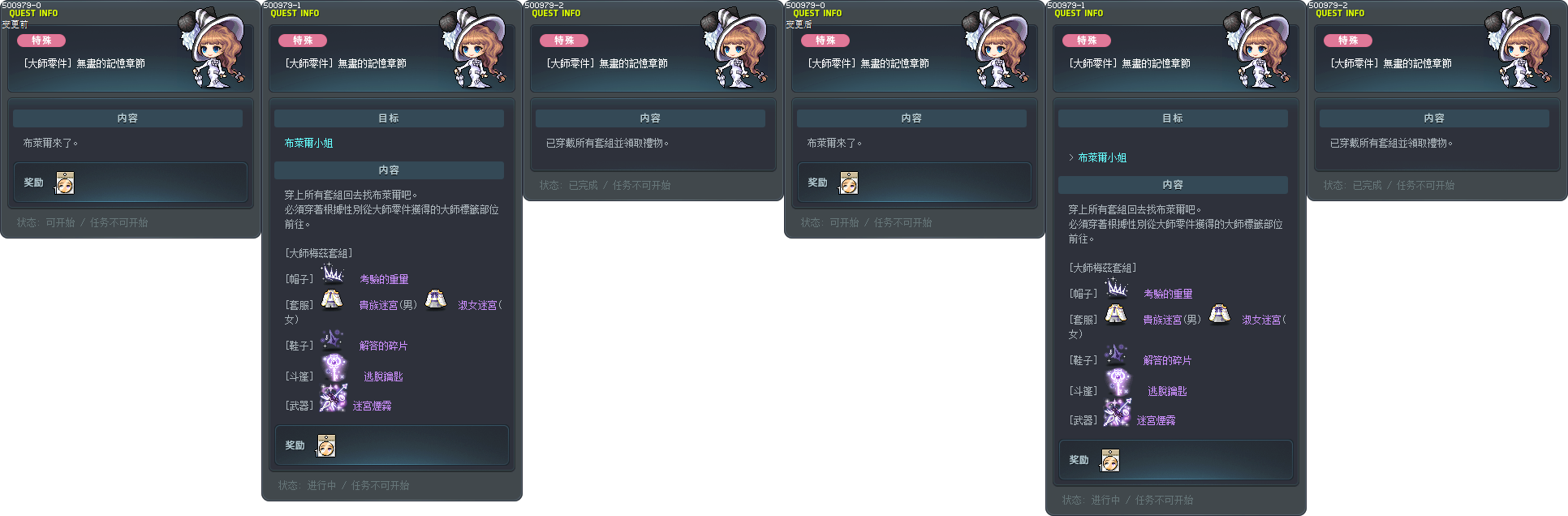Screen dimensions: 1568x516
Task: Select the 目标 header in the first 500979-1 panel
Action: point(389,118)
